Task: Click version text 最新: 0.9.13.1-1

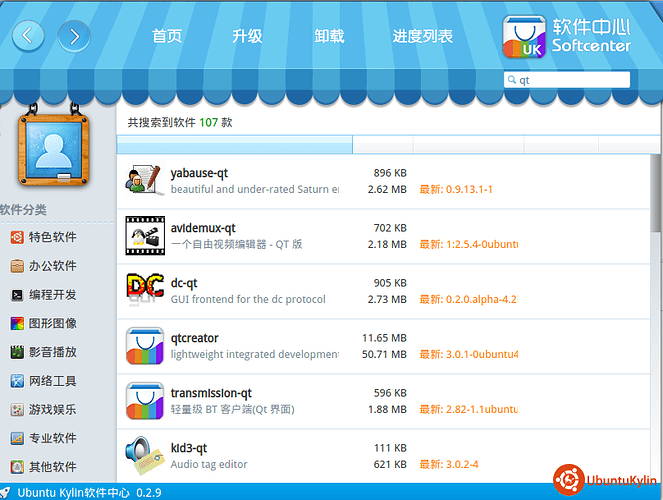Action: [x=456, y=189]
